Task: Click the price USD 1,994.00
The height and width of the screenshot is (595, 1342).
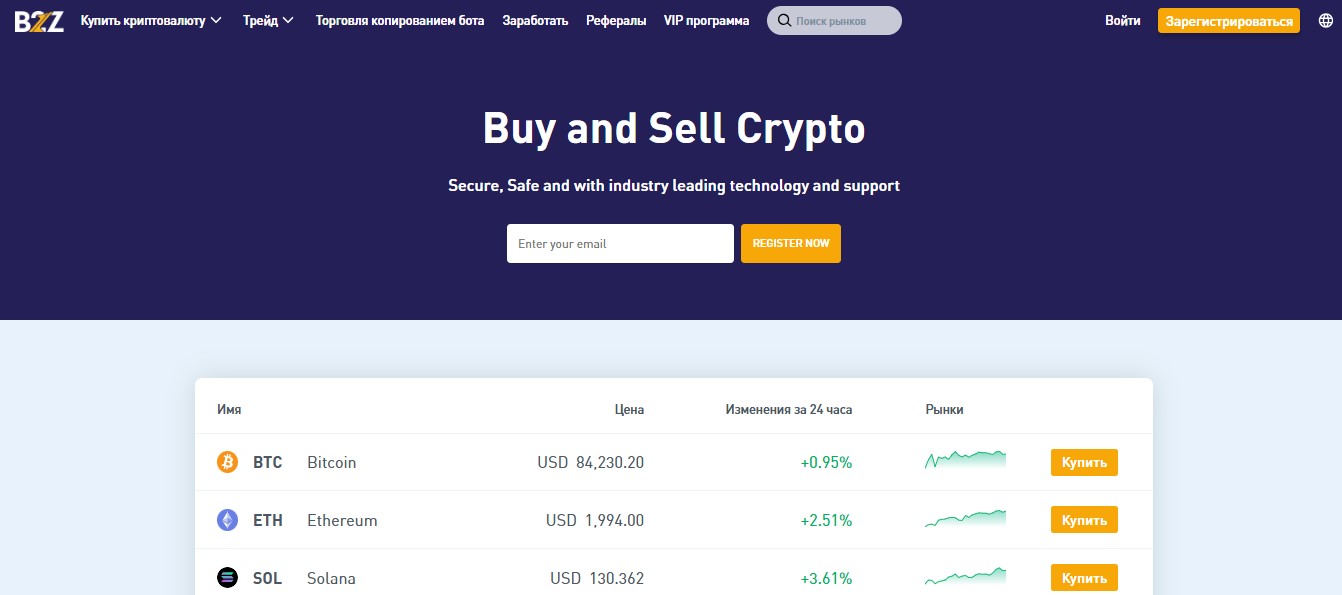Action: point(595,520)
